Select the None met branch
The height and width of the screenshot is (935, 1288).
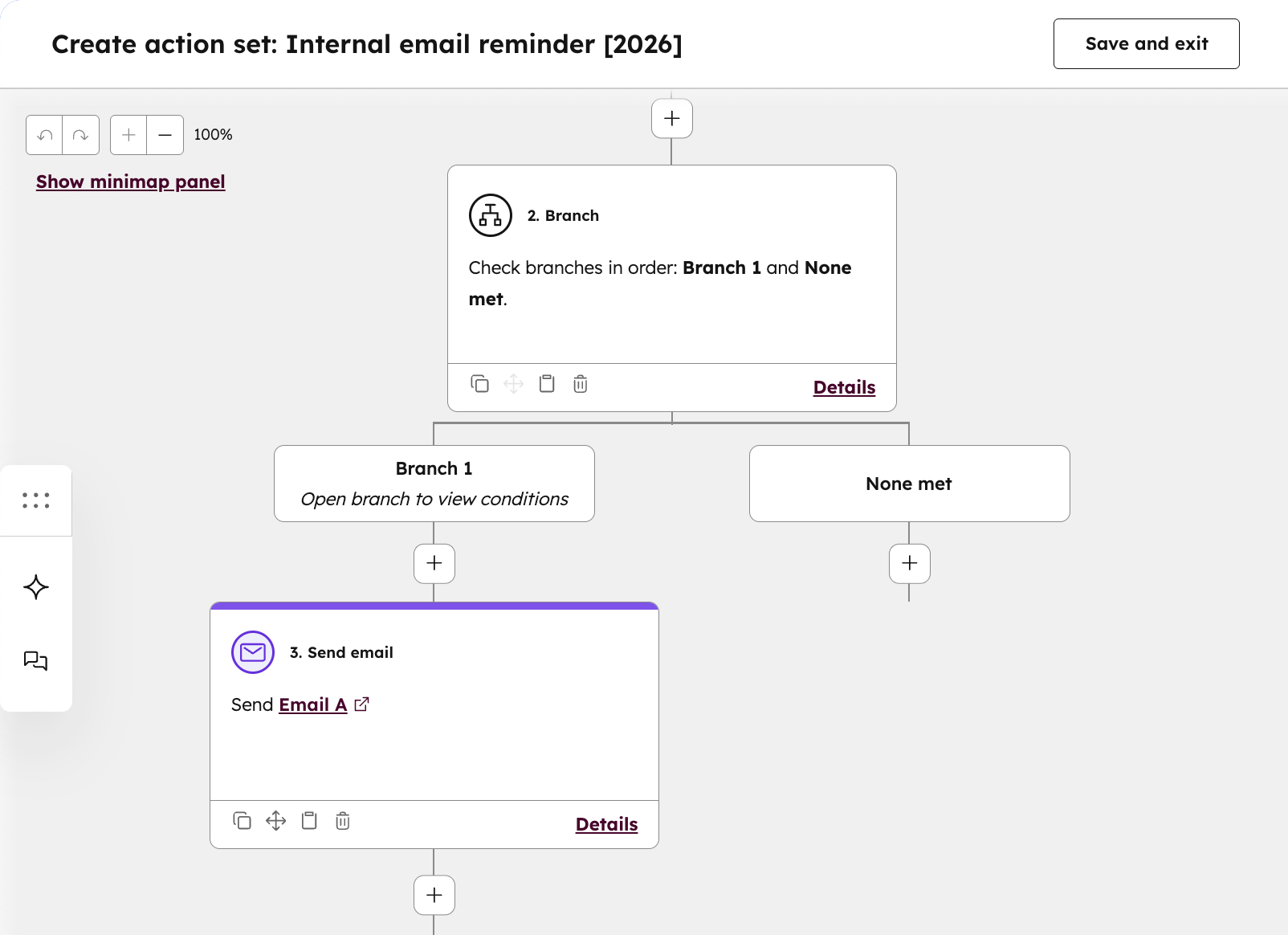pyautogui.click(x=909, y=484)
